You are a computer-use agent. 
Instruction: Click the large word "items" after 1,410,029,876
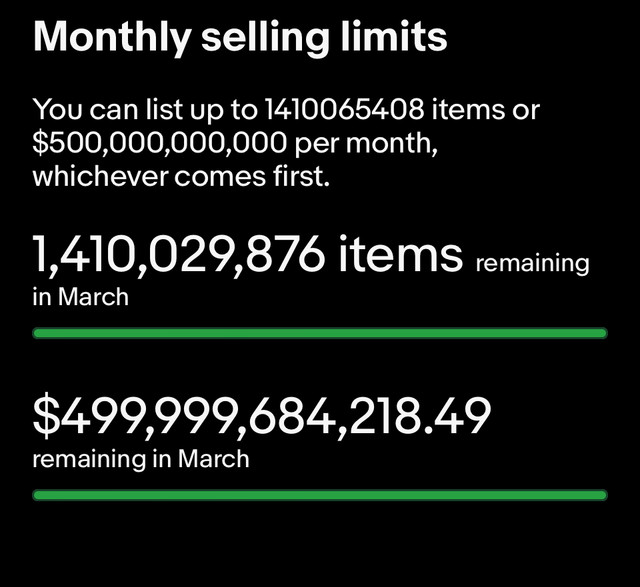400,255
